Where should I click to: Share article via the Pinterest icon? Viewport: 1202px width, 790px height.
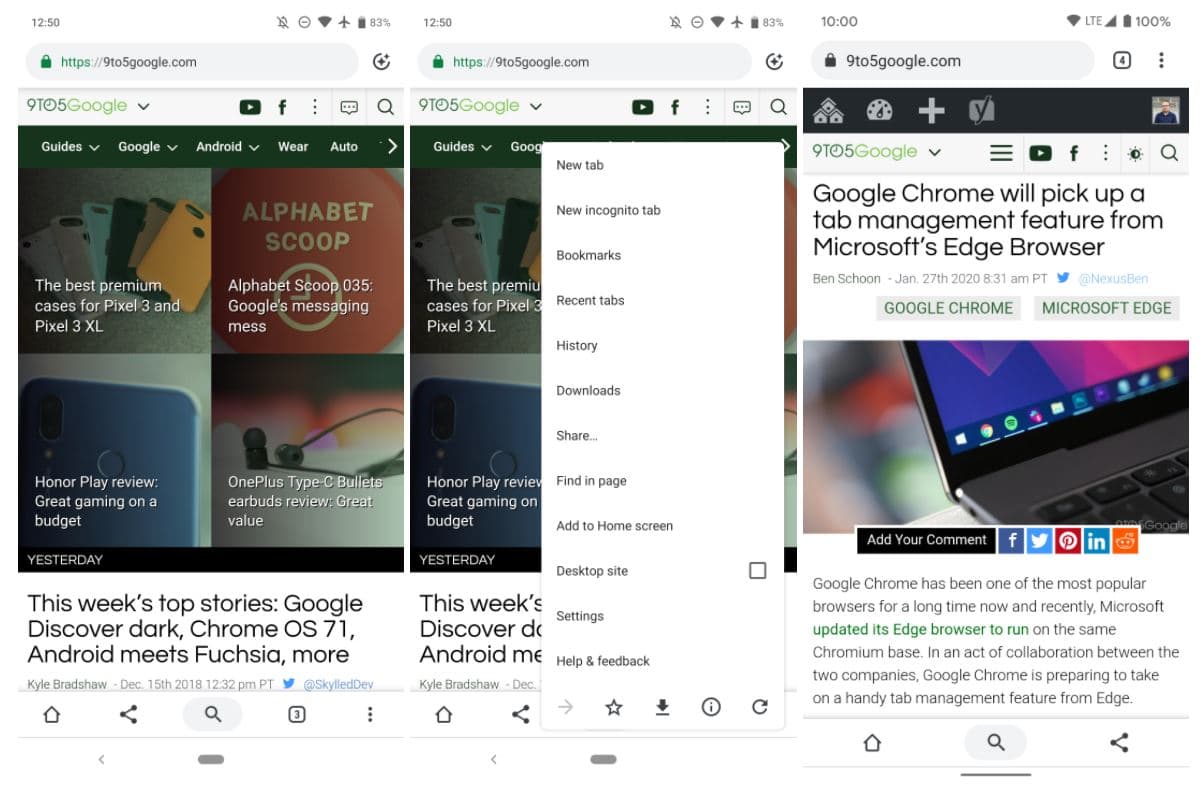tap(1068, 541)
